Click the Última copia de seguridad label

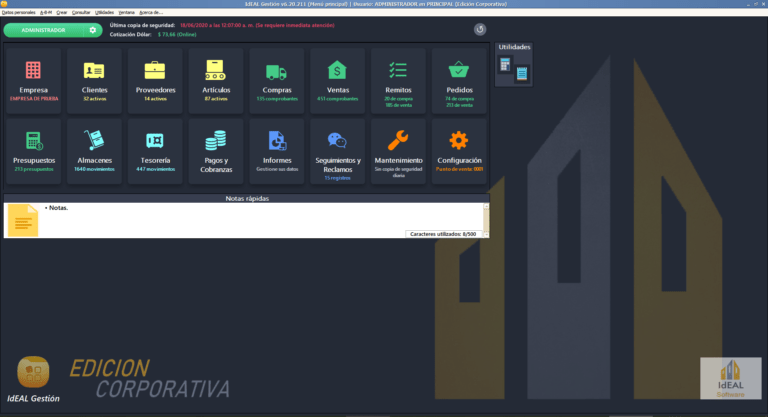142,25
